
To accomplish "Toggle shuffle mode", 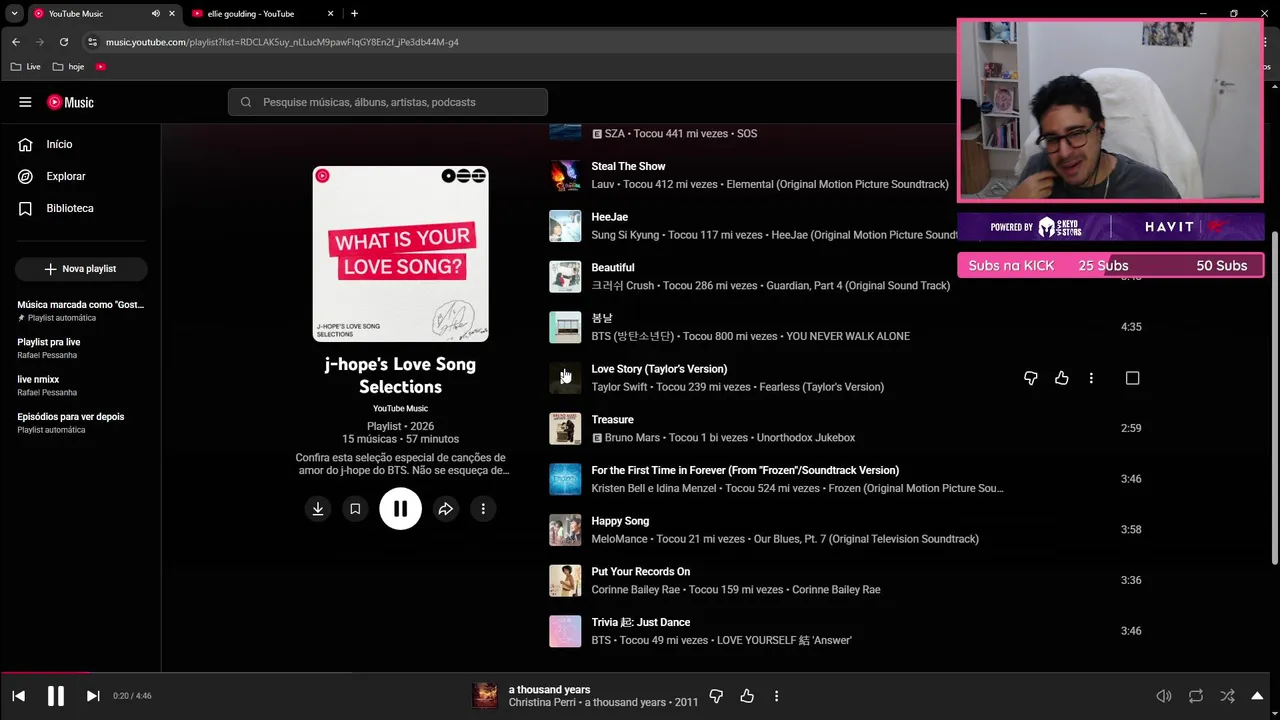I will click(1227, 696).
